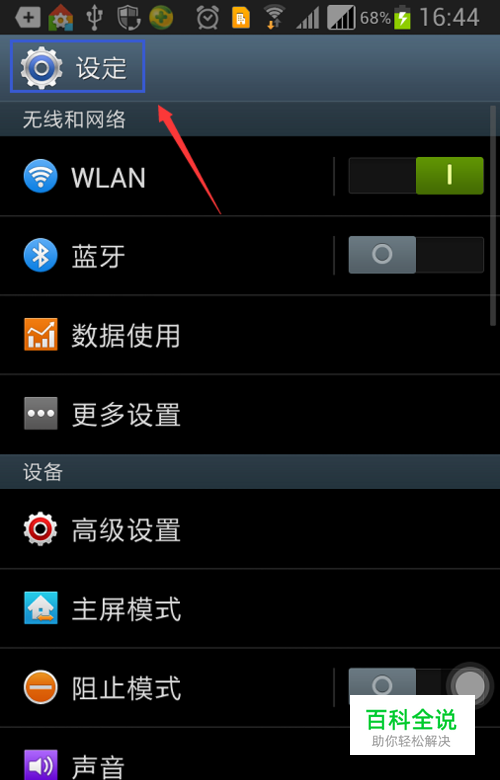500x780 pixels.
Task: Enable the 蓝牙 Bluetooth switch
Action: 416,255
